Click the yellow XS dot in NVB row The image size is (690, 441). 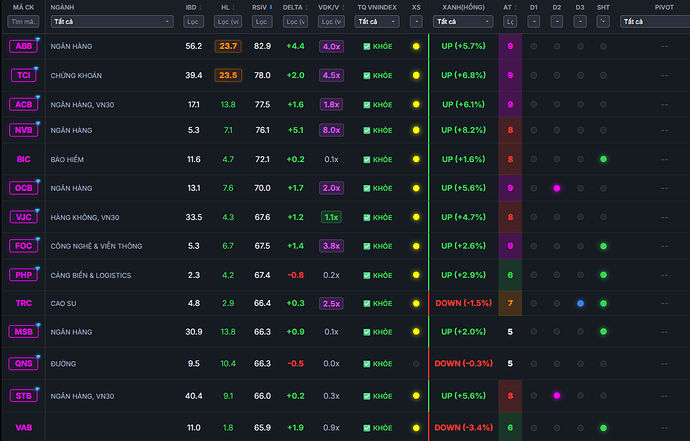pos(416,130)
